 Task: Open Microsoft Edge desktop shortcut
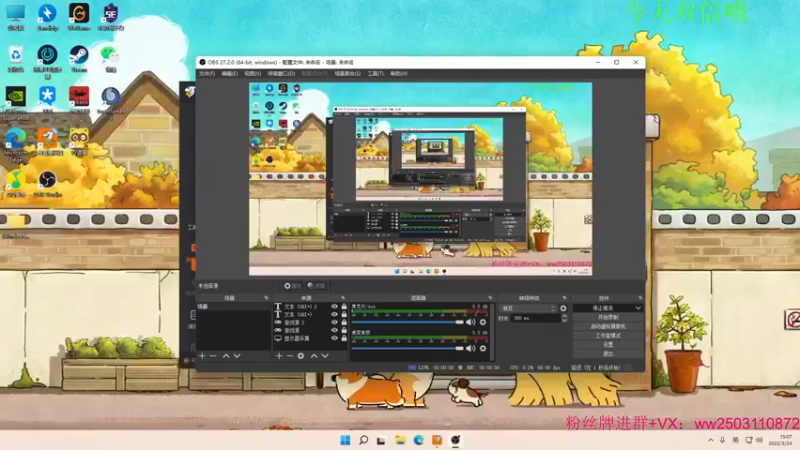(x=16, y=145)
